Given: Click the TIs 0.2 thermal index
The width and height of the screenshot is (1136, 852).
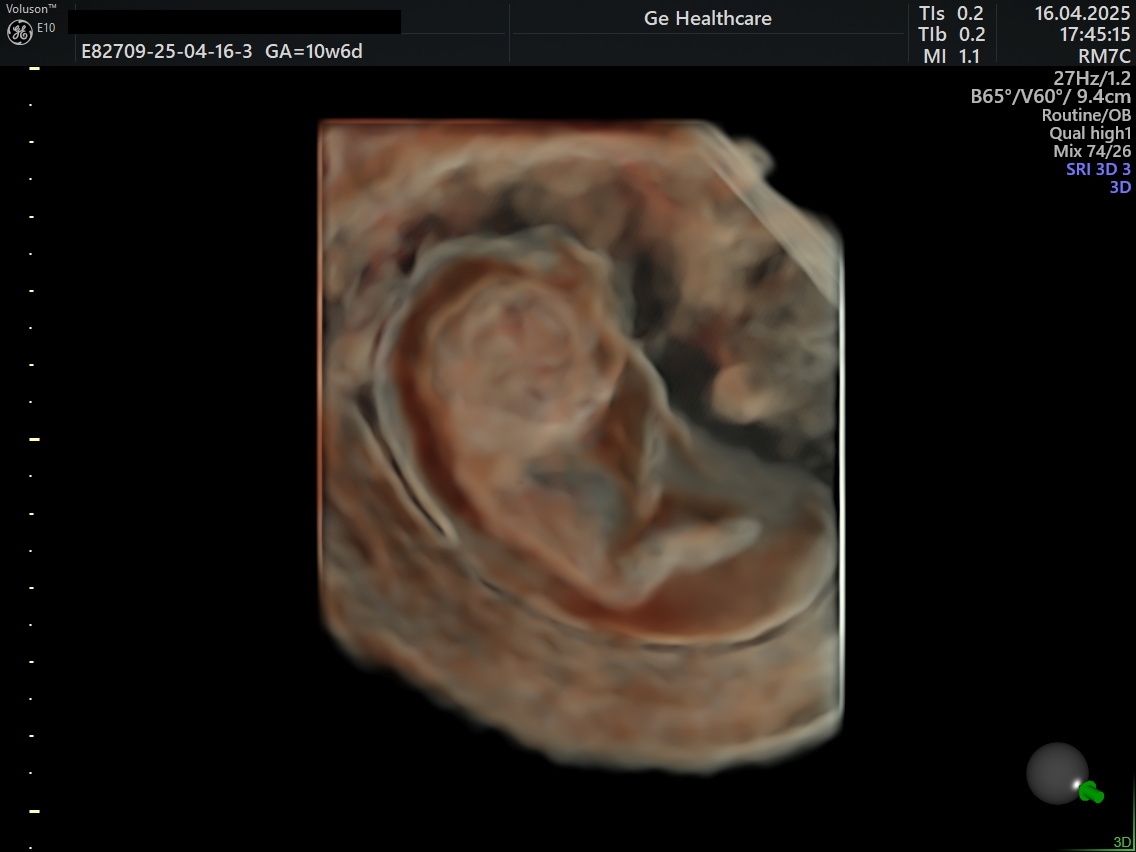Looking at the screenshot, I should (951, 13).
